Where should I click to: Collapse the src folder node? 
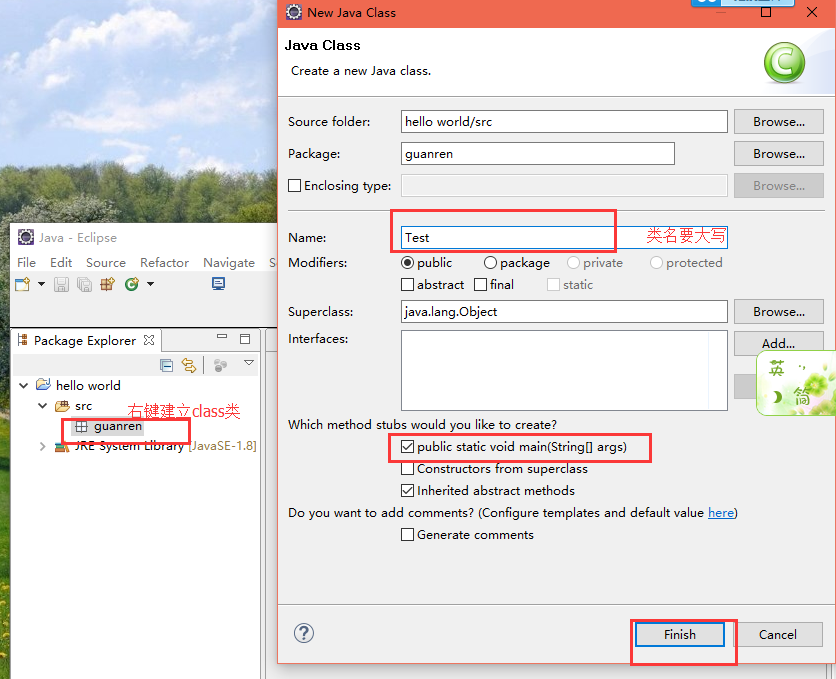click(43, 406)
